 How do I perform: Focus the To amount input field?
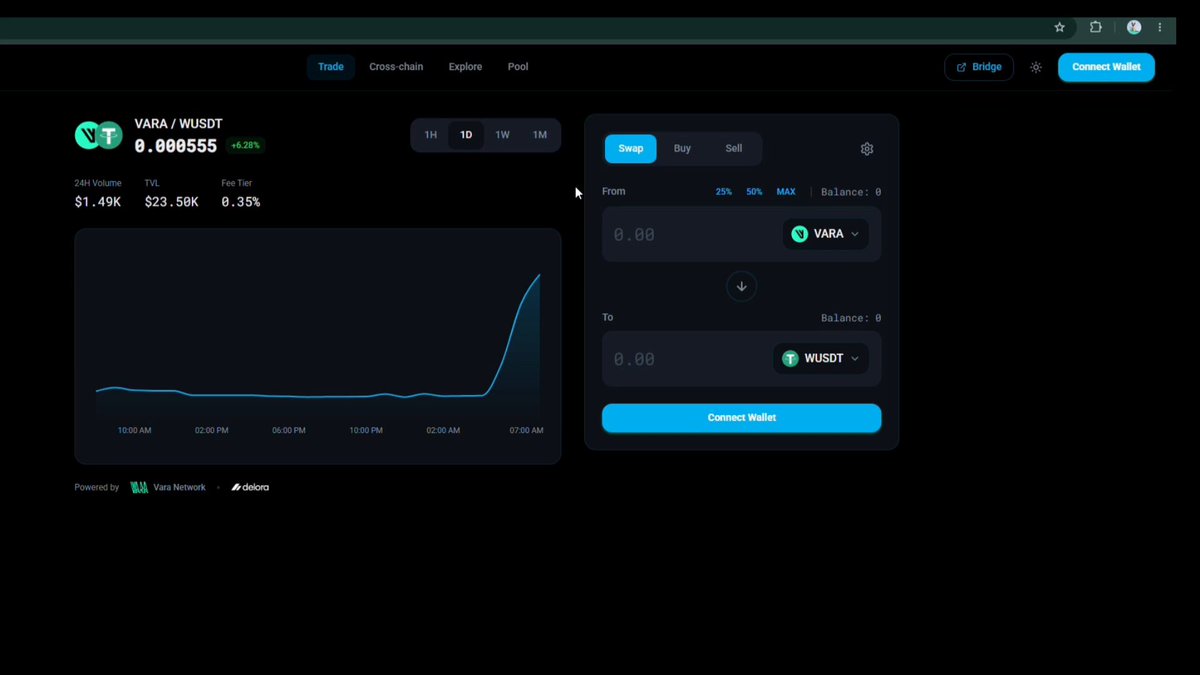(x=688, y=359)
